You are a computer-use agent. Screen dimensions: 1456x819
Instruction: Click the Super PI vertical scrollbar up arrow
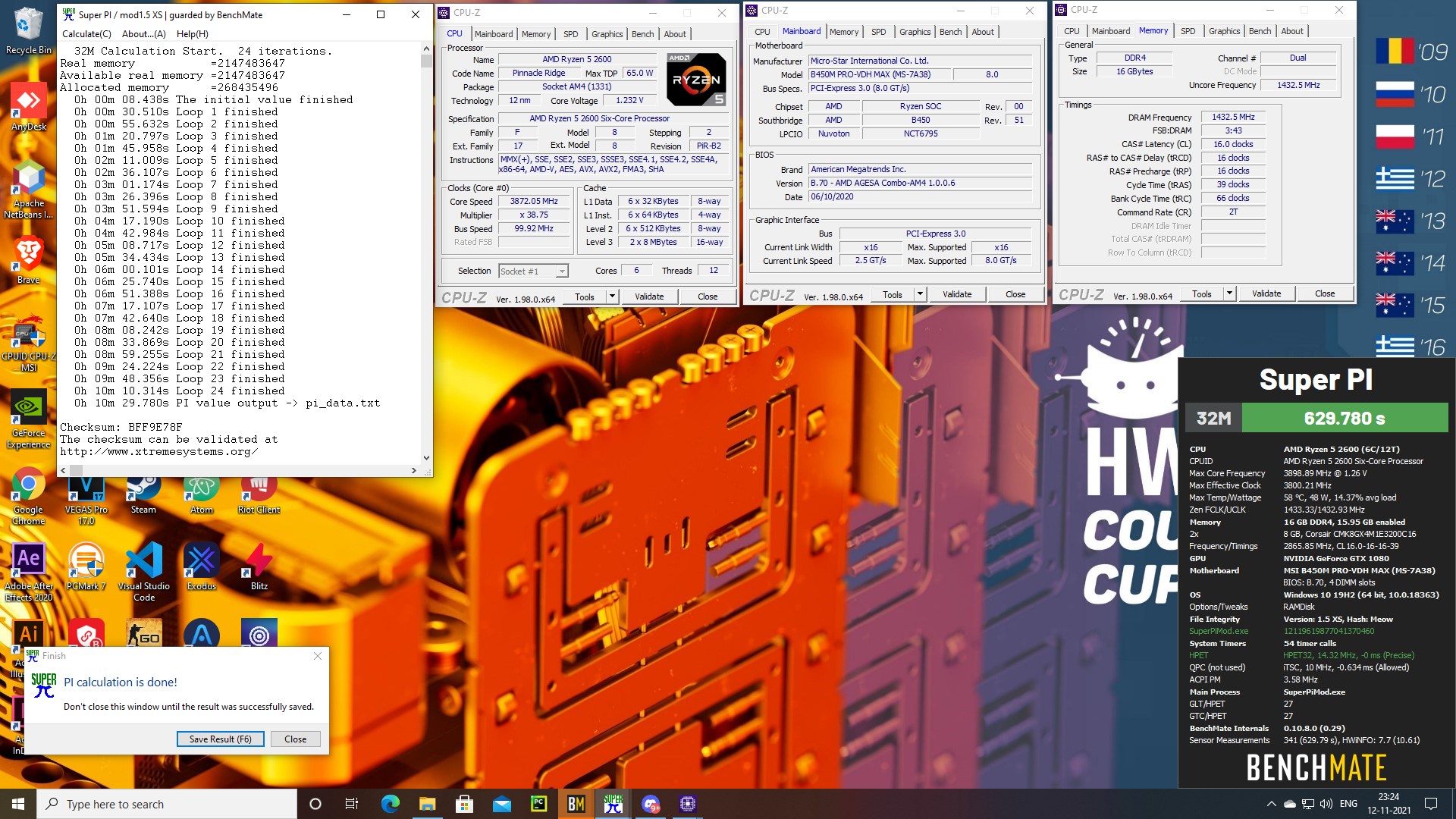click(426, 48)
